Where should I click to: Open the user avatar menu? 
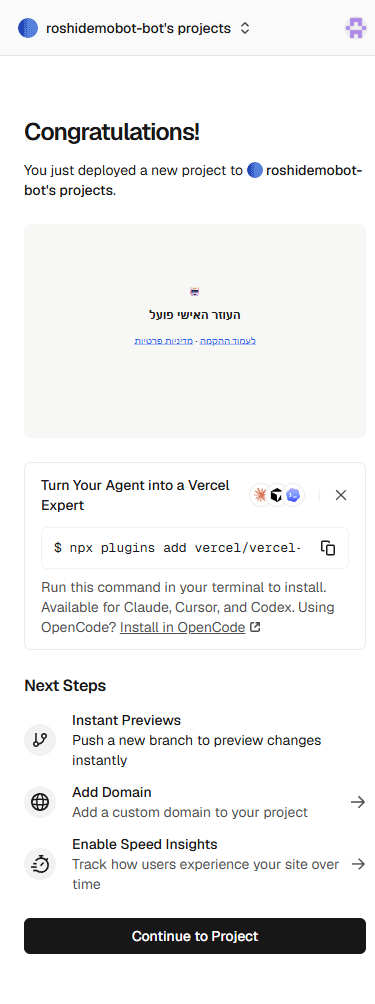(x=355, y=28)
